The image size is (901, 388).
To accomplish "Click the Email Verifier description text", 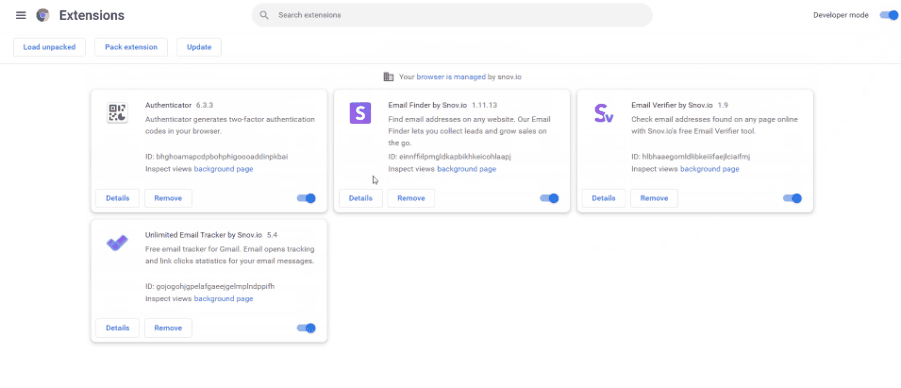I will point(714,125).
